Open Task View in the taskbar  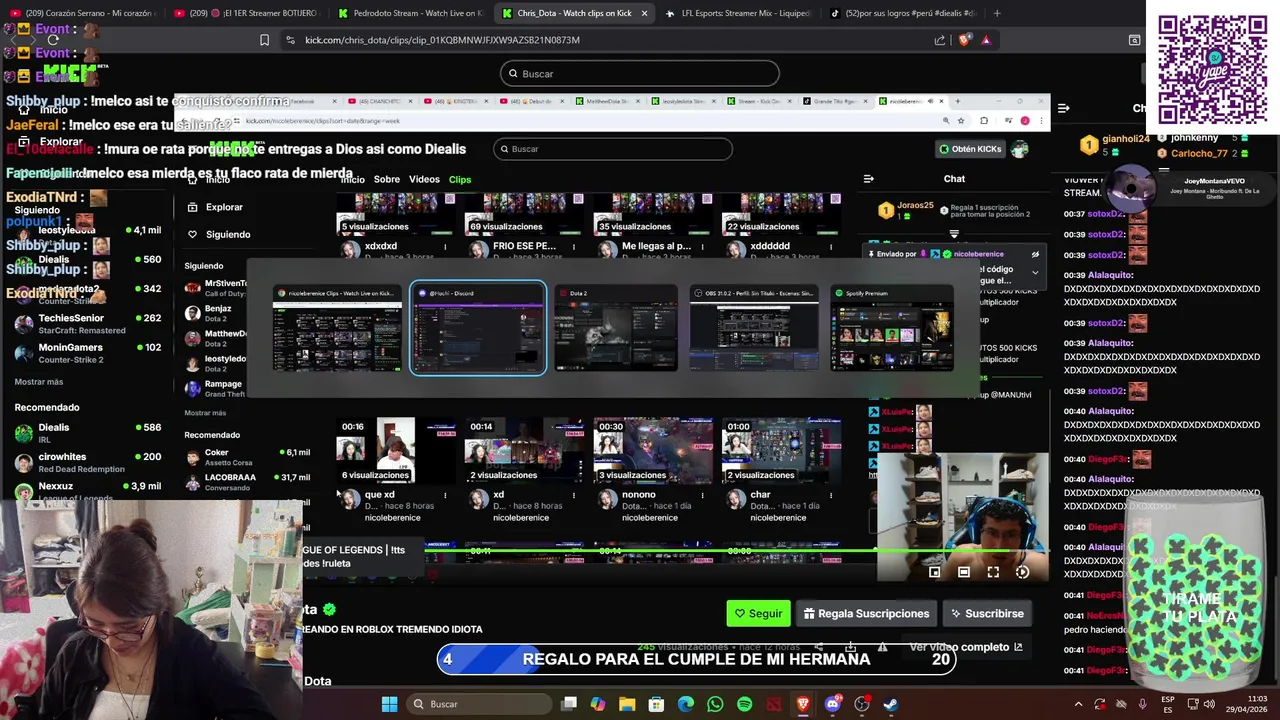click(569, 704)
